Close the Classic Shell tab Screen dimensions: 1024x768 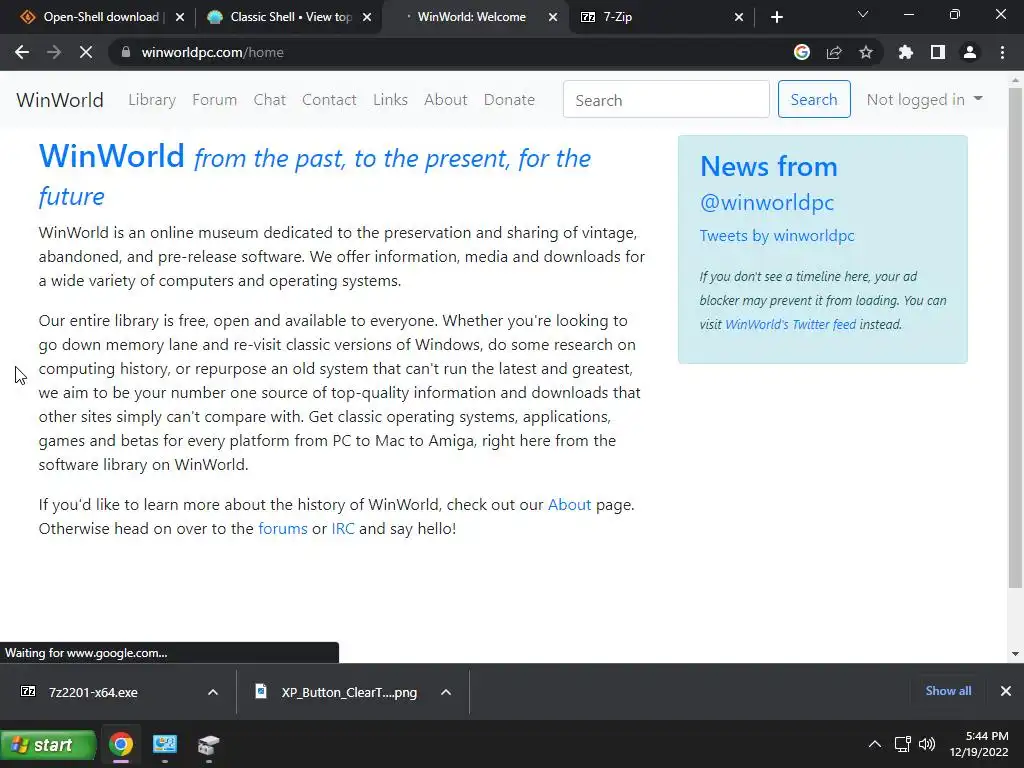pyautogui.click(x=367, y=17)
